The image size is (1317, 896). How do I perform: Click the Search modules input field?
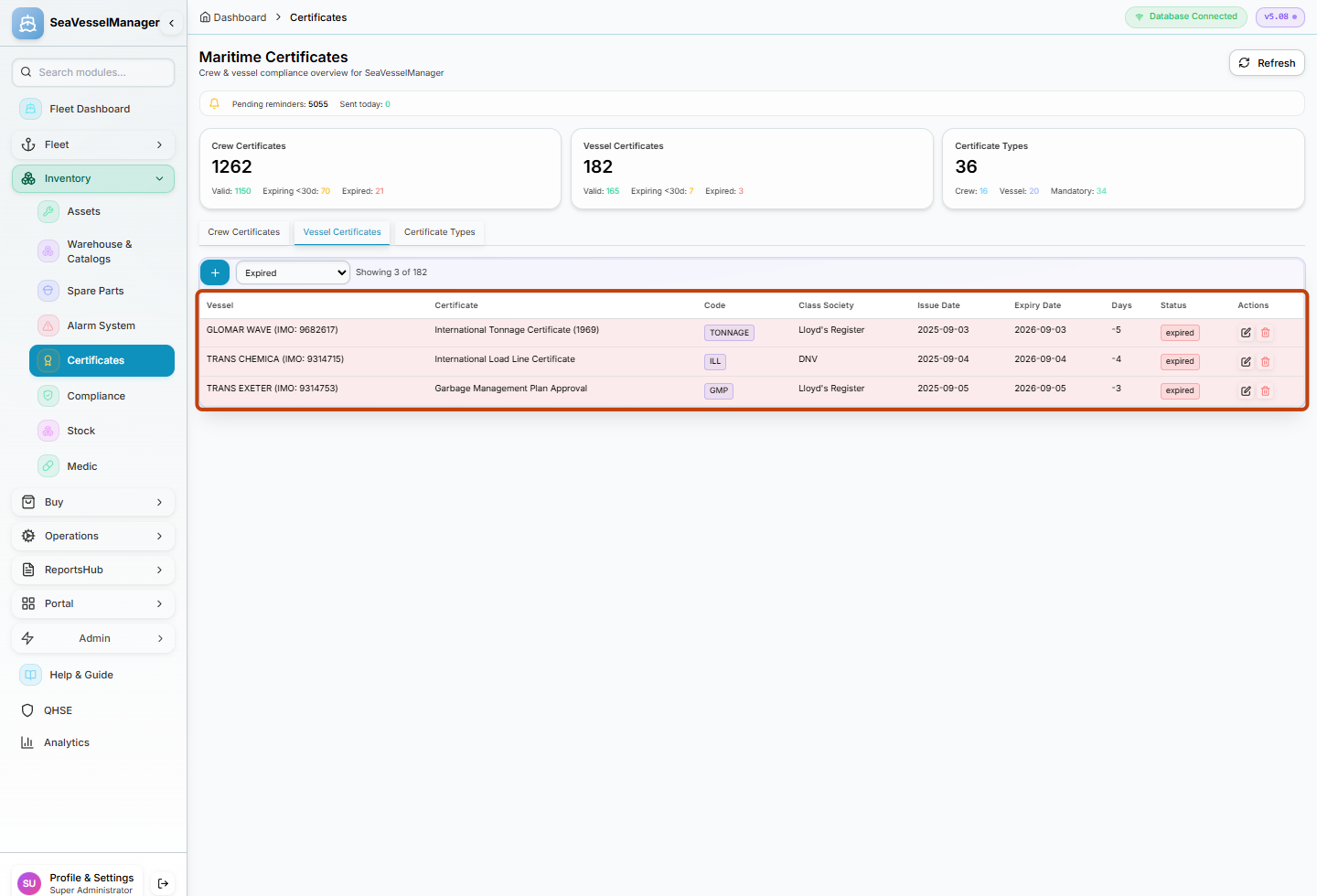point(93,72)
